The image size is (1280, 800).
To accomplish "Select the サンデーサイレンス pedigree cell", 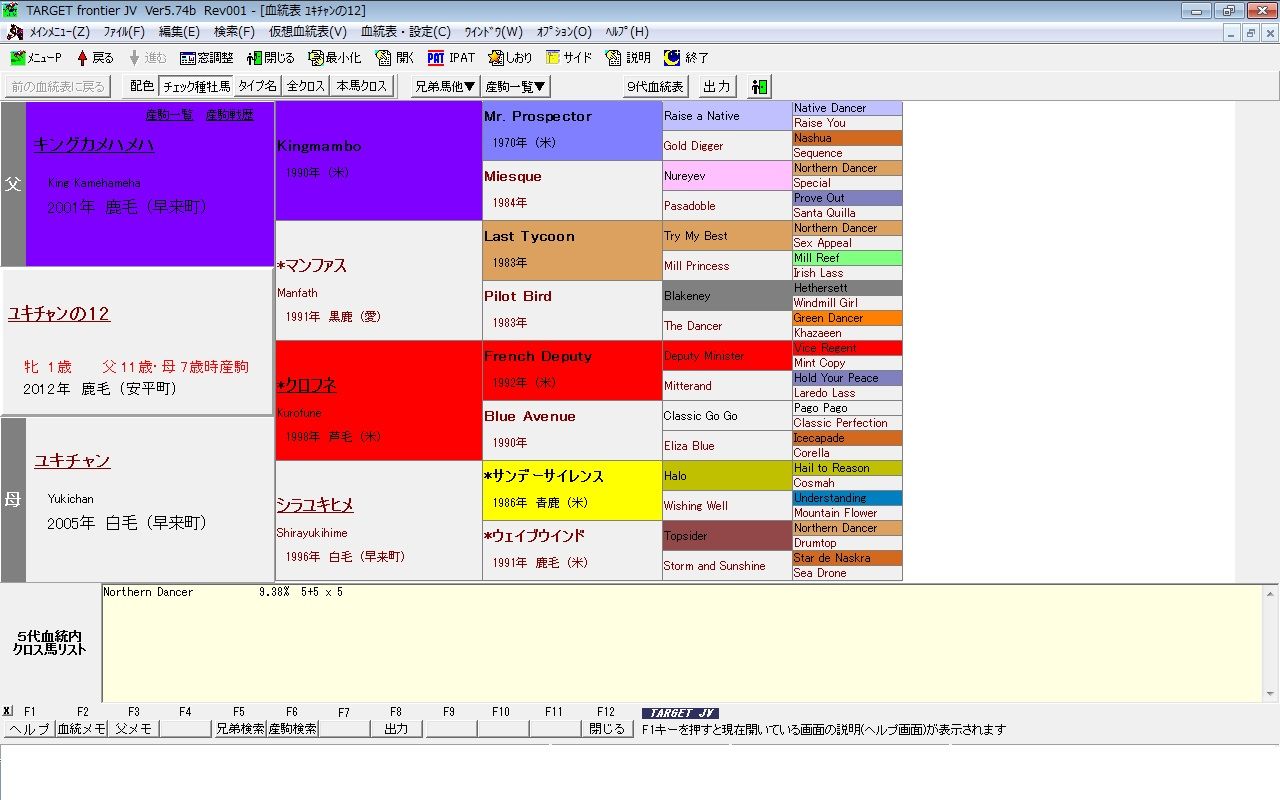I will point(573,491).
